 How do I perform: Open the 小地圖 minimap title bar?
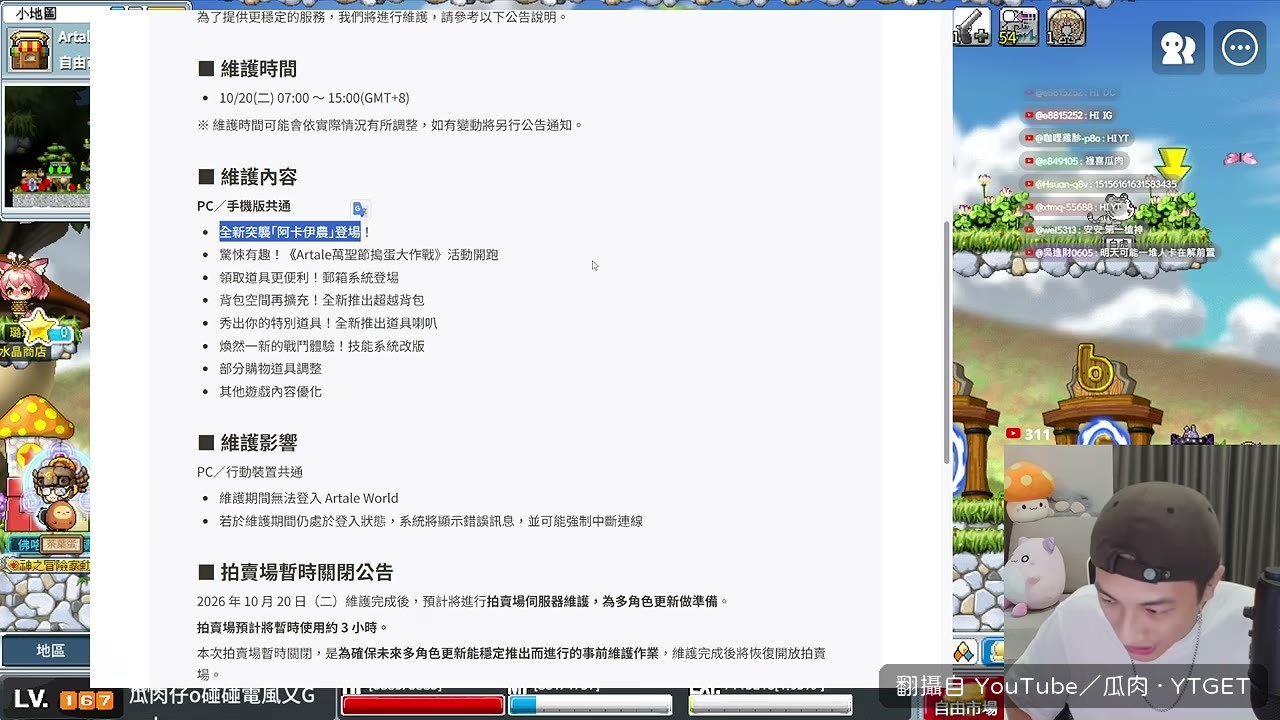coord(46,14)
